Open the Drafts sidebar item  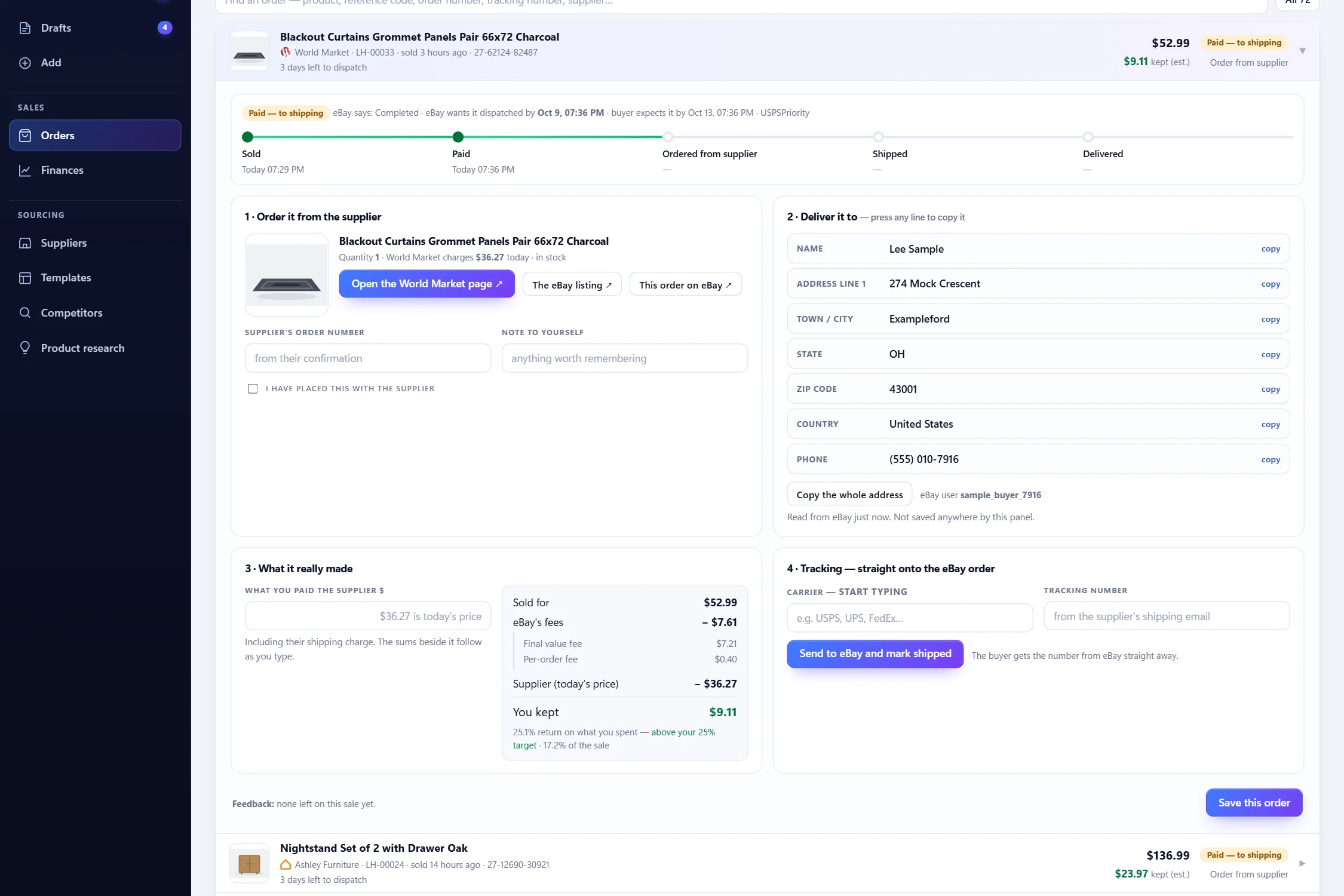coord(95,28)
